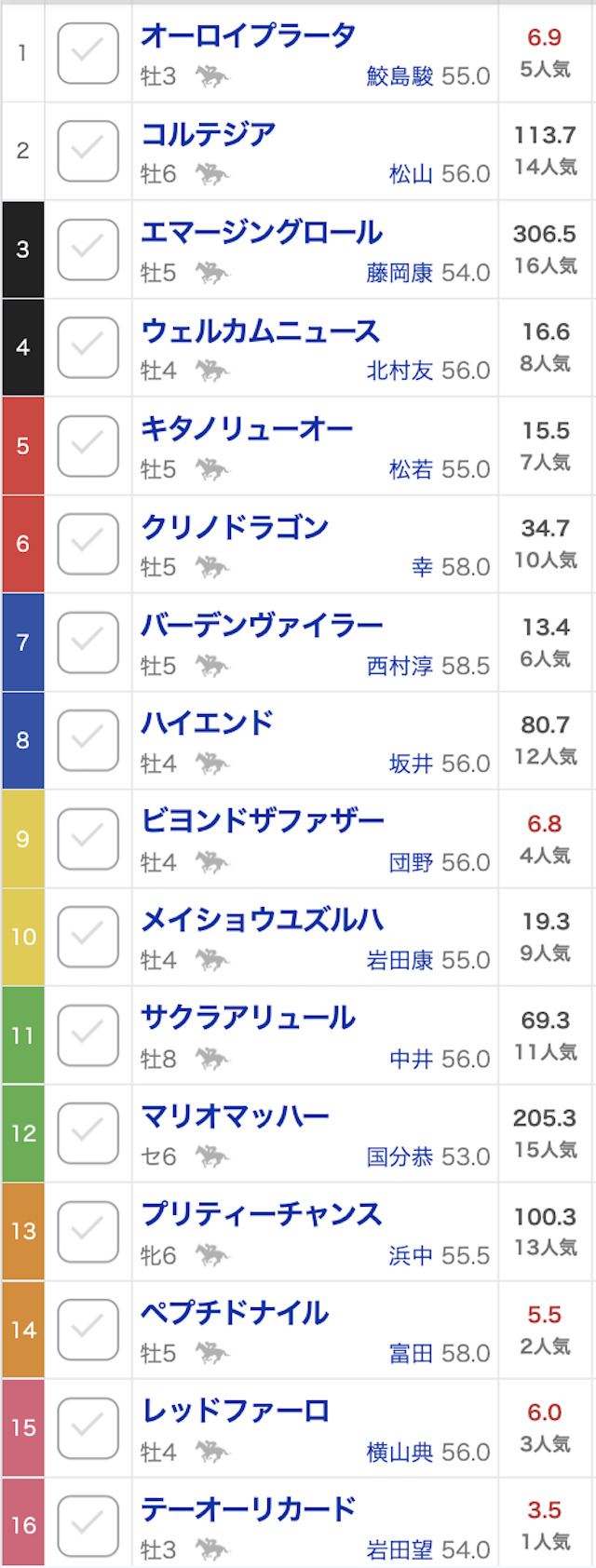
Task: Enable checkbox for プリティーチャンス
Action: (88, 1231)
